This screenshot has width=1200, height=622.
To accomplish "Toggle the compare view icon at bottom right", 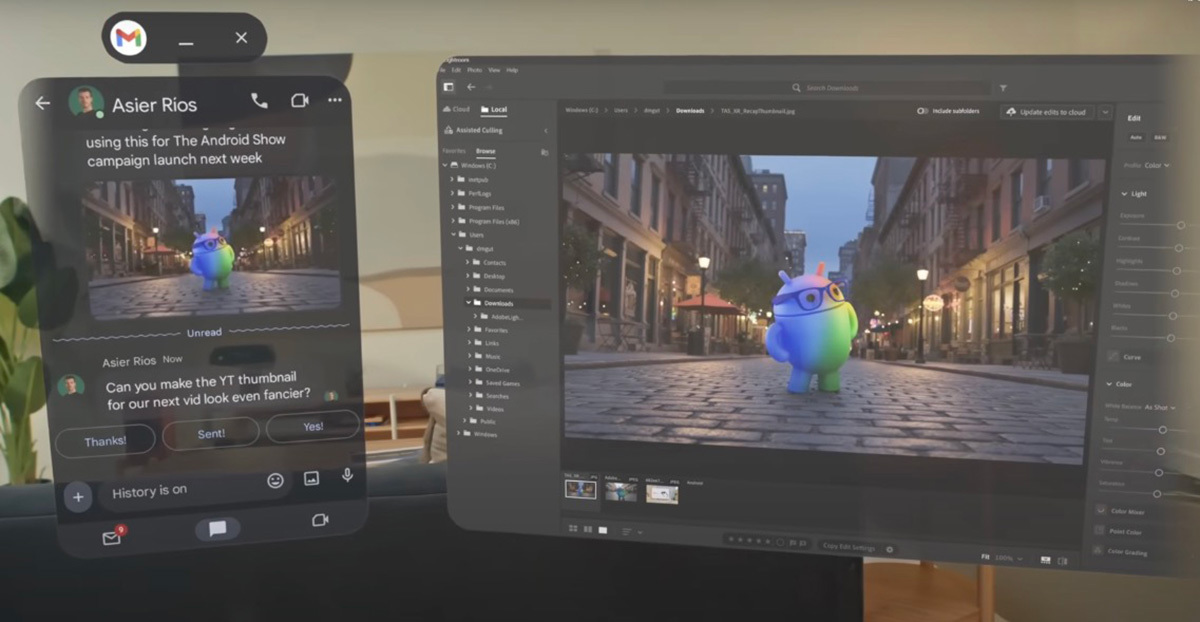I will tap(1061, 561).
